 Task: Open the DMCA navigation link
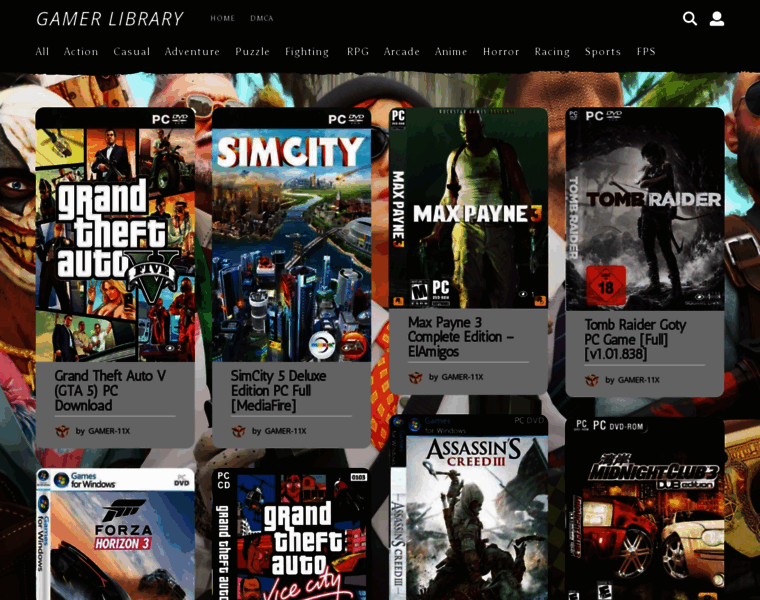pos(262,18)
